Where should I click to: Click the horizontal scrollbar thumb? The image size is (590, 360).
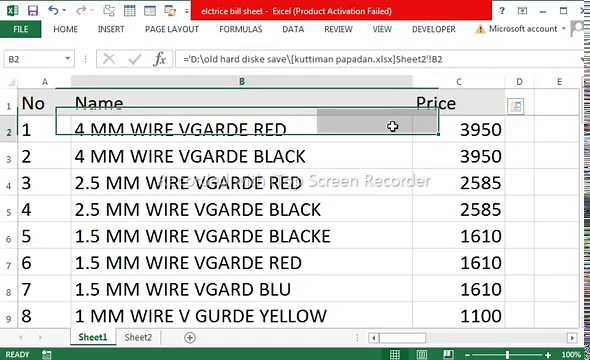(402, 337)
